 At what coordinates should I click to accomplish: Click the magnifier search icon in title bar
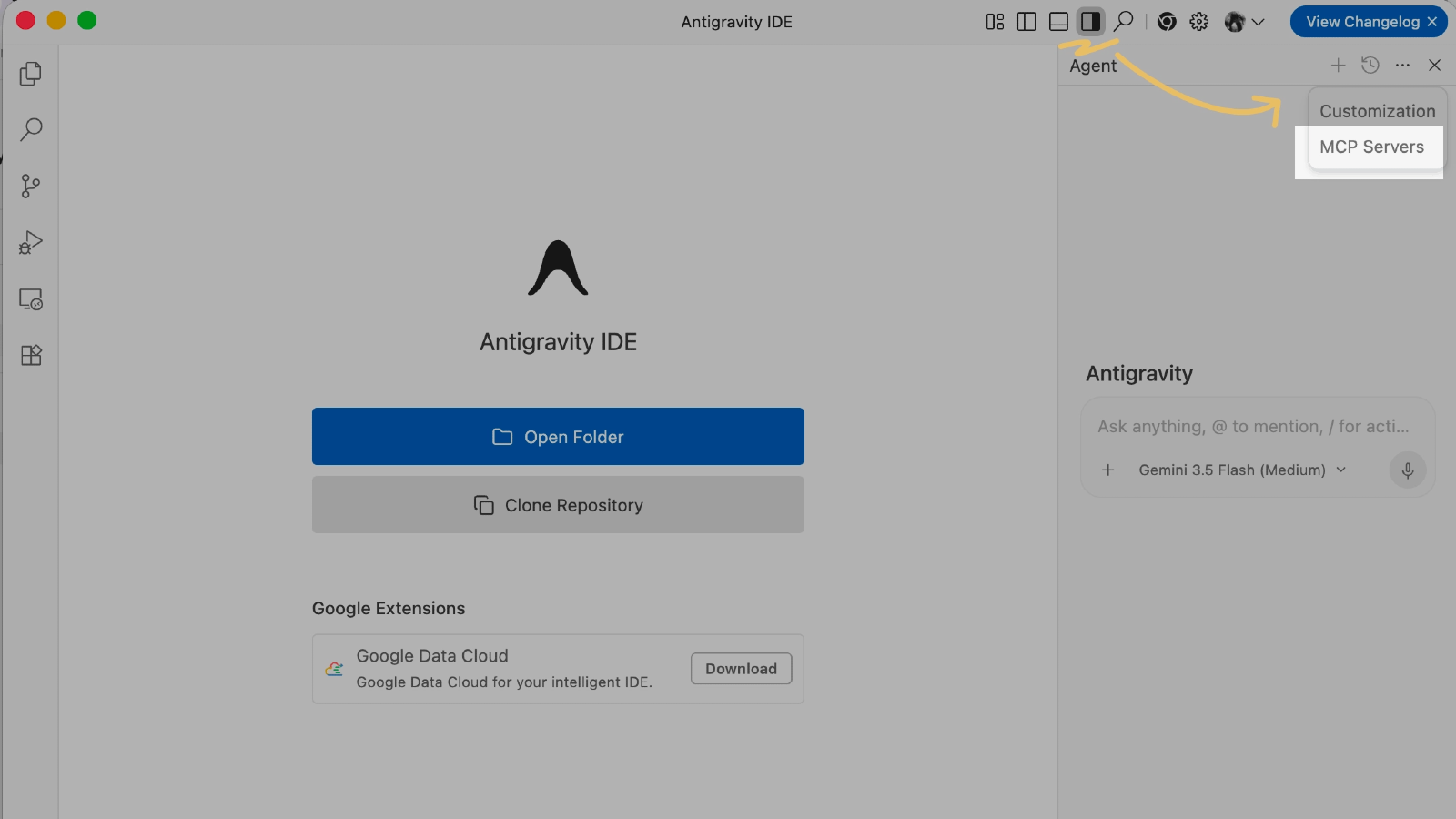[1124, 21]
